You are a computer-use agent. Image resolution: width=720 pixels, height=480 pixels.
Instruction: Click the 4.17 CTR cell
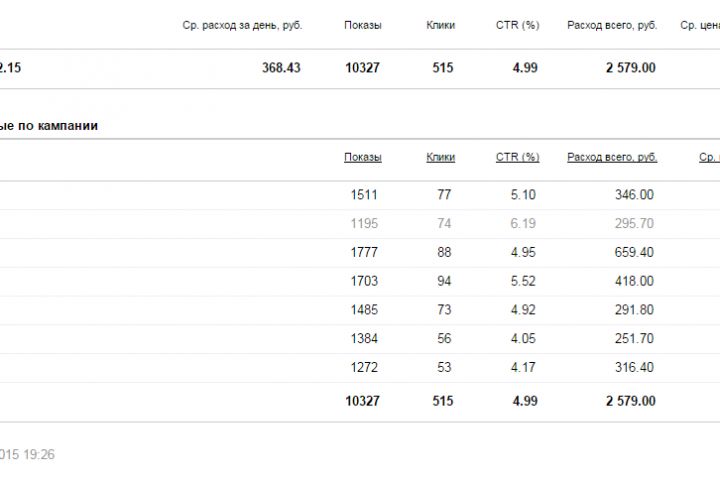point(523,367)
